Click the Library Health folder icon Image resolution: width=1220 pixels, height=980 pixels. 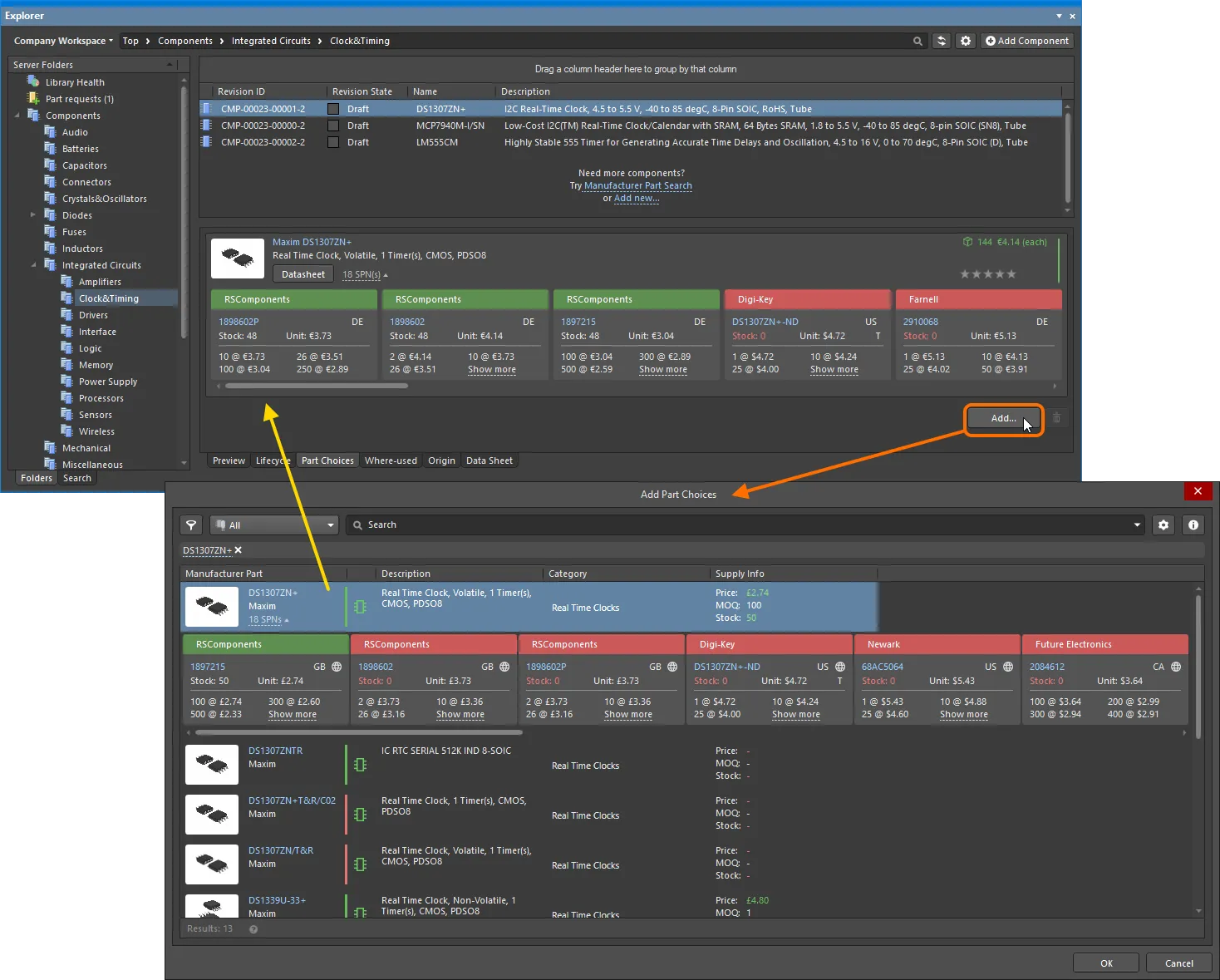pyautogui.click(x=33, y=81)
